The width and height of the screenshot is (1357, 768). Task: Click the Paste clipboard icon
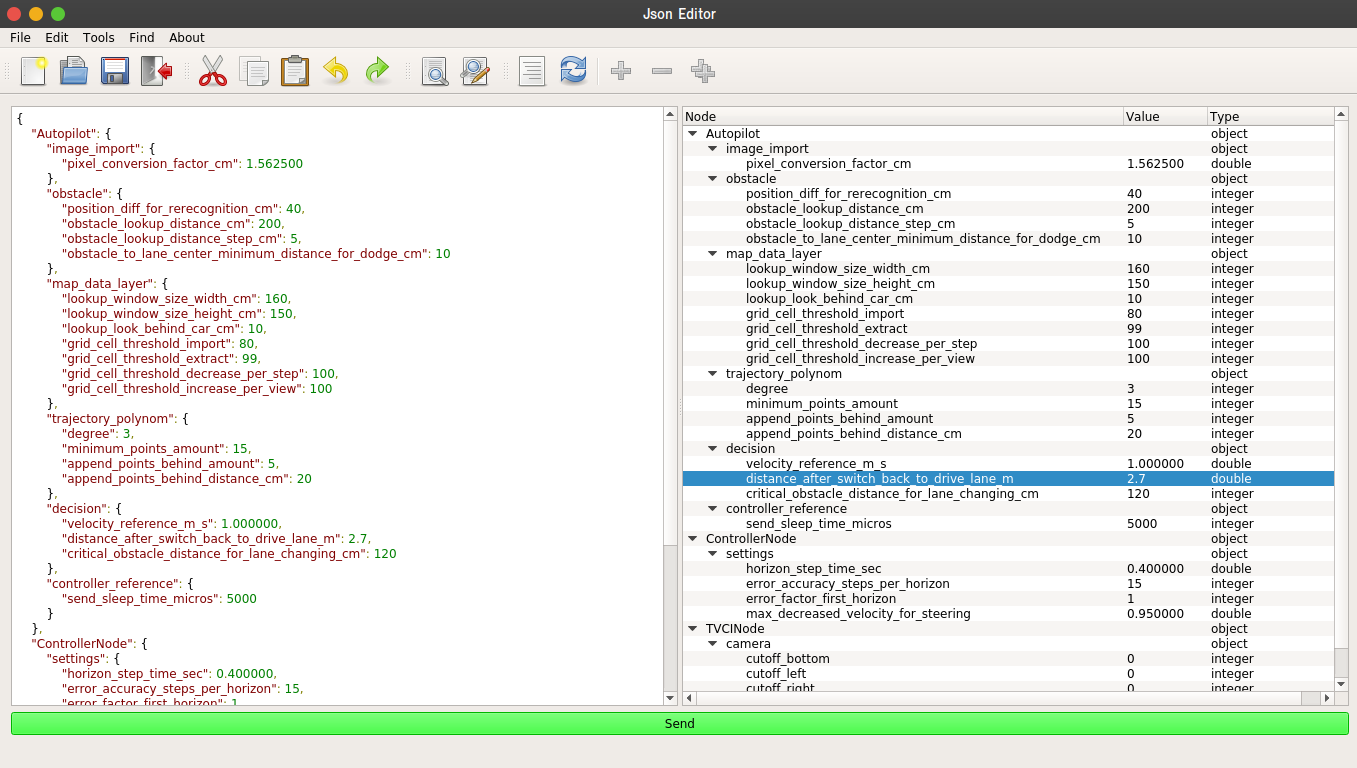click(x=295, y=71)
